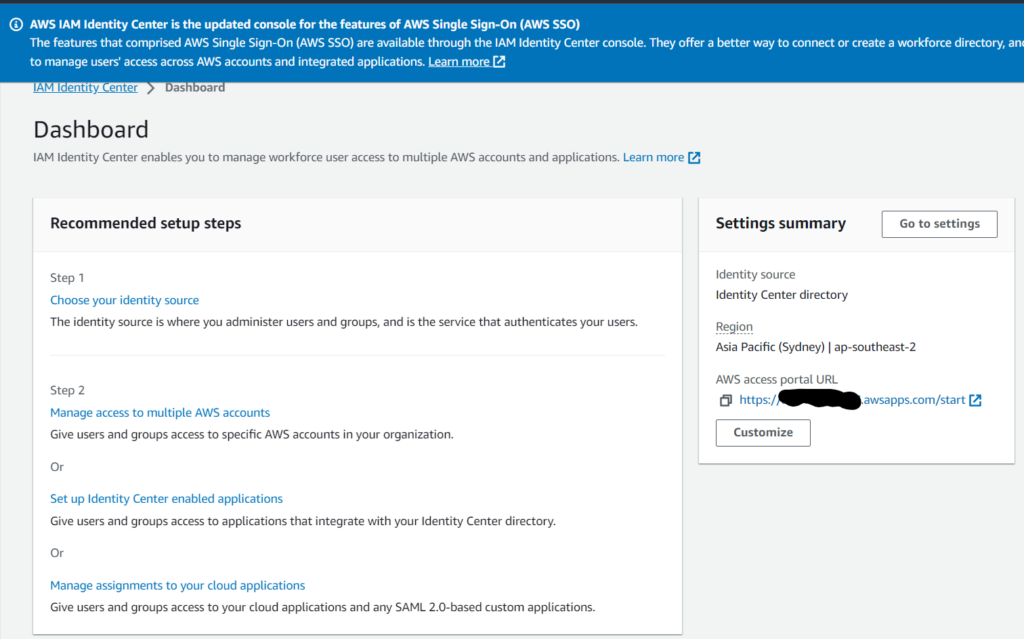Screen dimensions: 1024x639
Task: Open the banner's Learn more link
Action: point(459,62)
